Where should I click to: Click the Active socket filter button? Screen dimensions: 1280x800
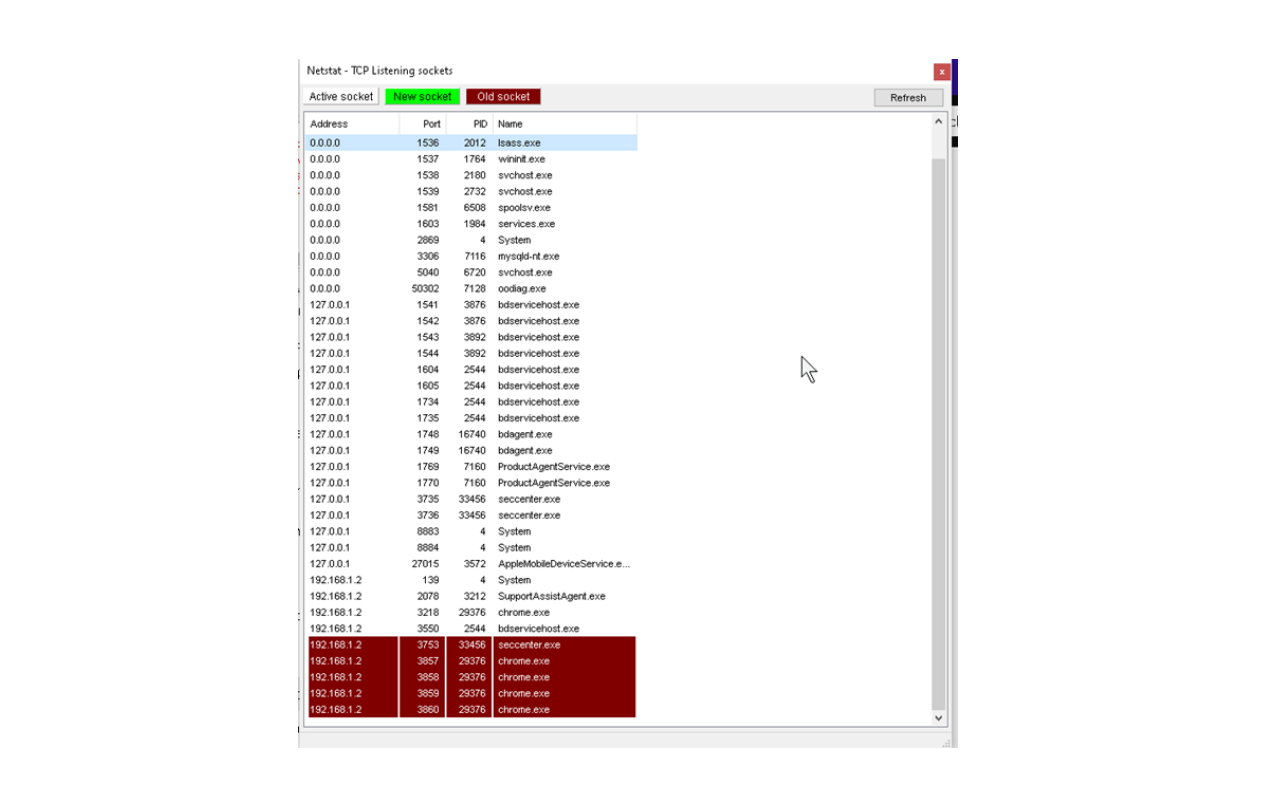tap(341, 96)
